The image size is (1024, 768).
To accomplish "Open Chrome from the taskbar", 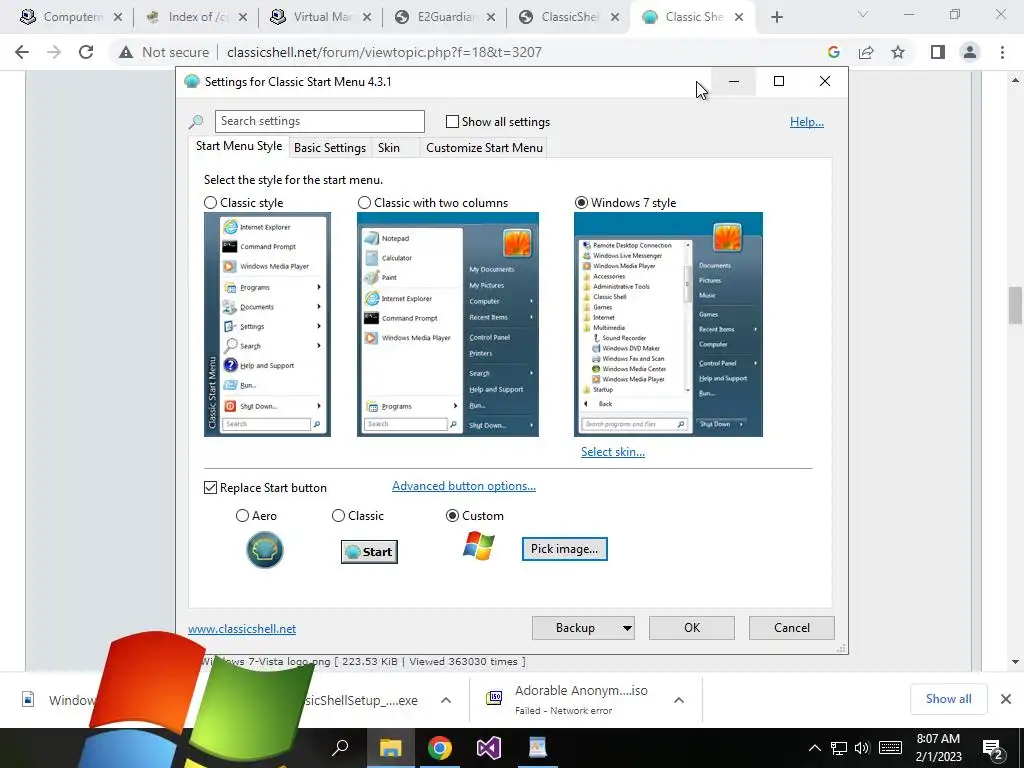I will (440, 748).
